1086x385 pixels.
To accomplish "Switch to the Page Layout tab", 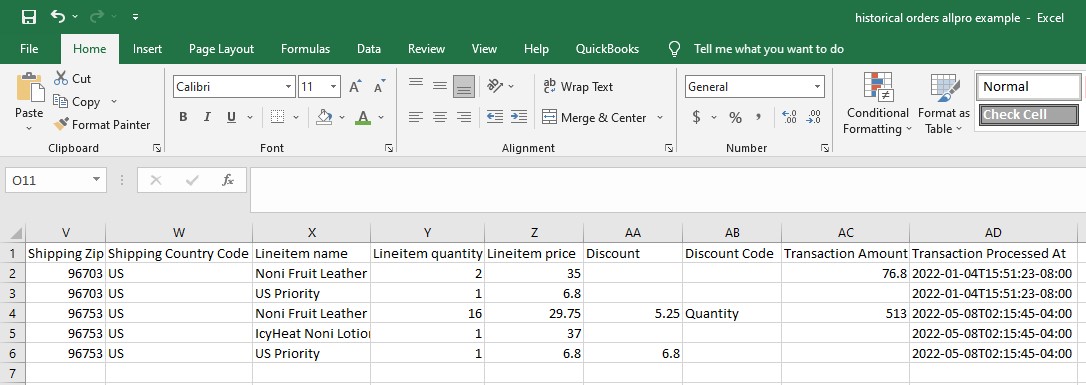I will tap(221, 49).
